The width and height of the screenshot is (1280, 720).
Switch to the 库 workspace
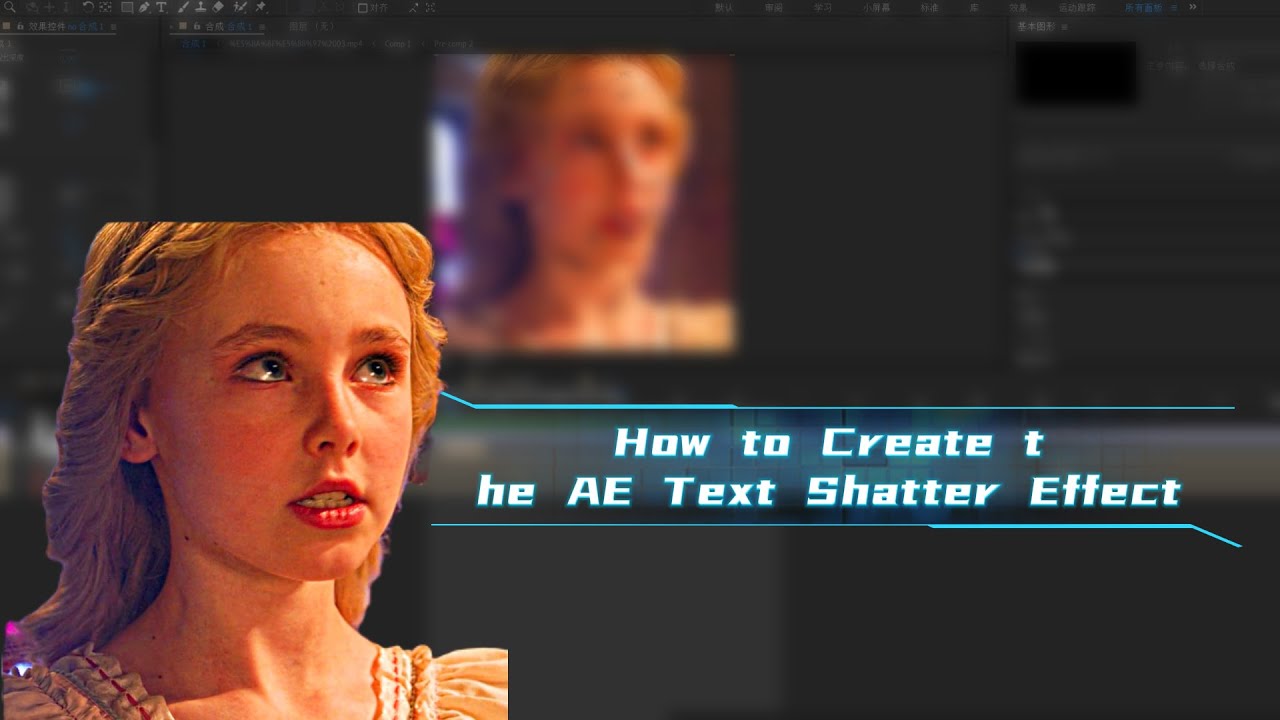point(974,8)
